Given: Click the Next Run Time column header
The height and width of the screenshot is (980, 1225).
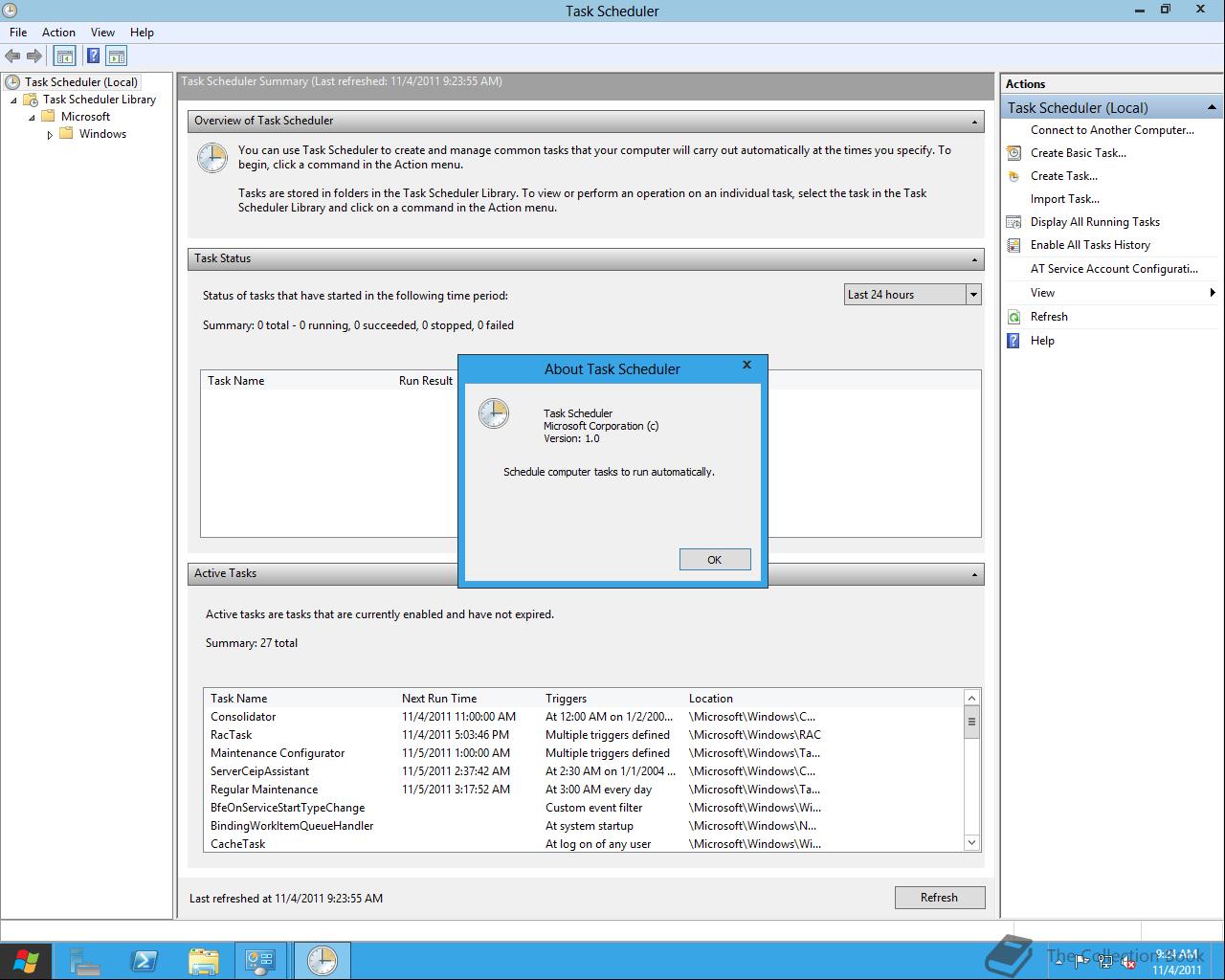Looking at the screenshot, I should tap(439, 699).
